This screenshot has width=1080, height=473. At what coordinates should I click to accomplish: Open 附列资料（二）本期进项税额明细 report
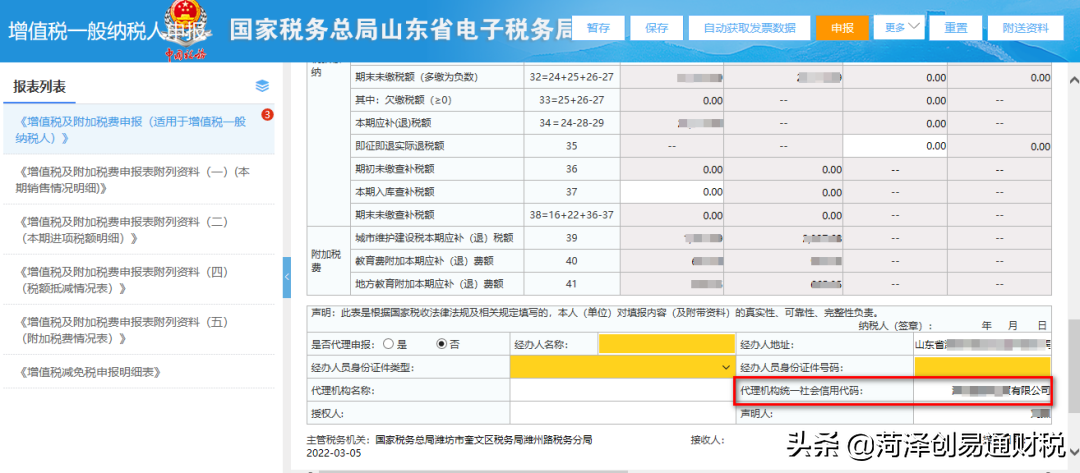138,230
